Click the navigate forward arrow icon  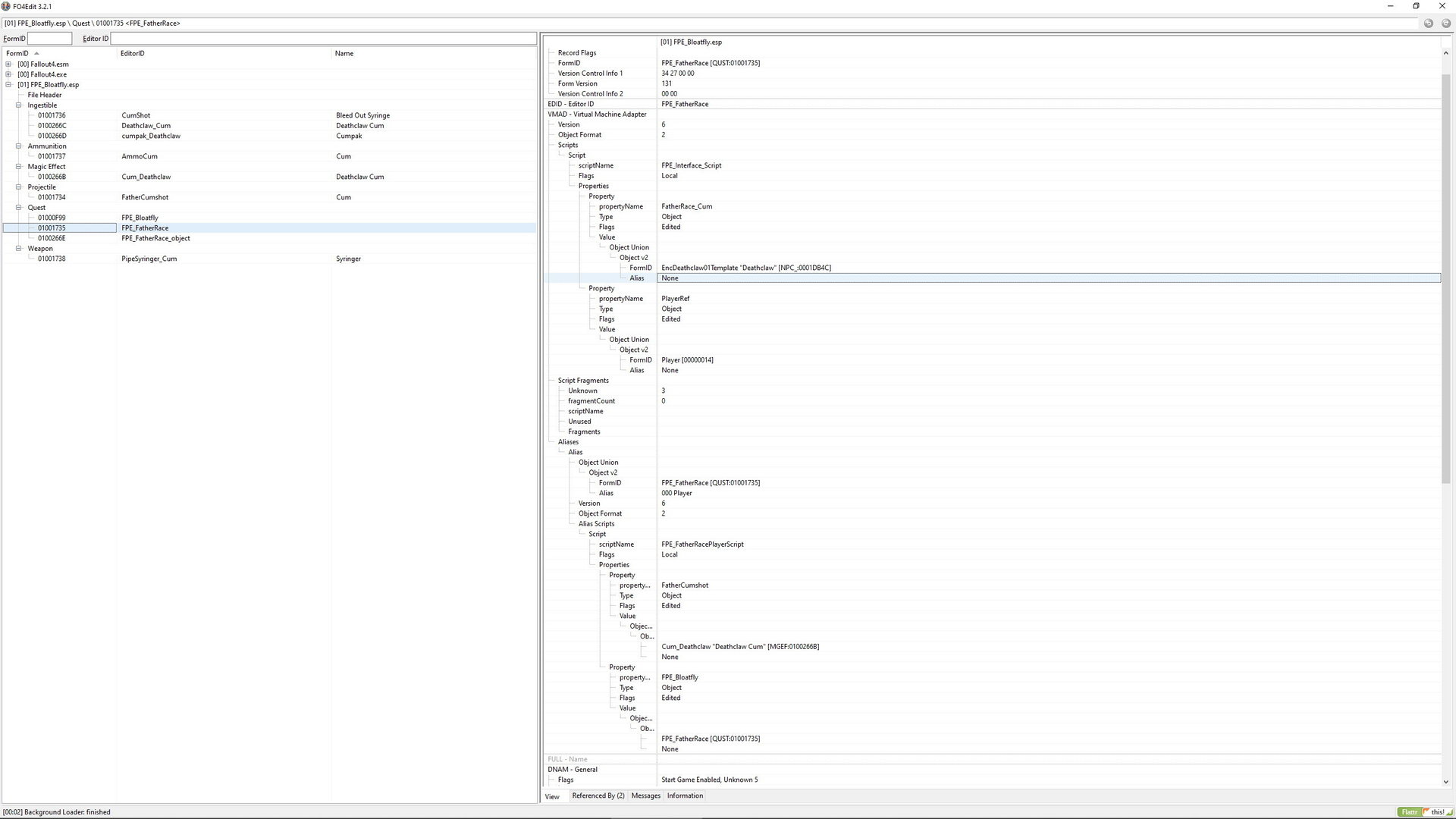(x=1446, y=24)
